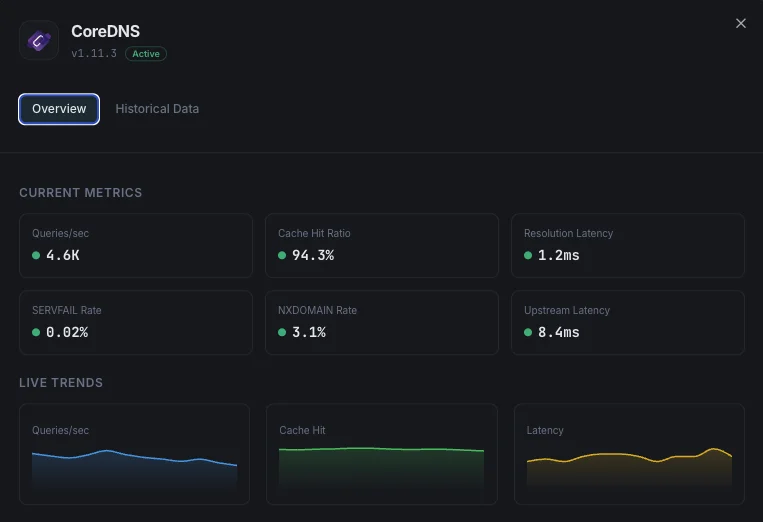
Task: Click the green Cache Hit trend chart
Action: click(382, 468)
